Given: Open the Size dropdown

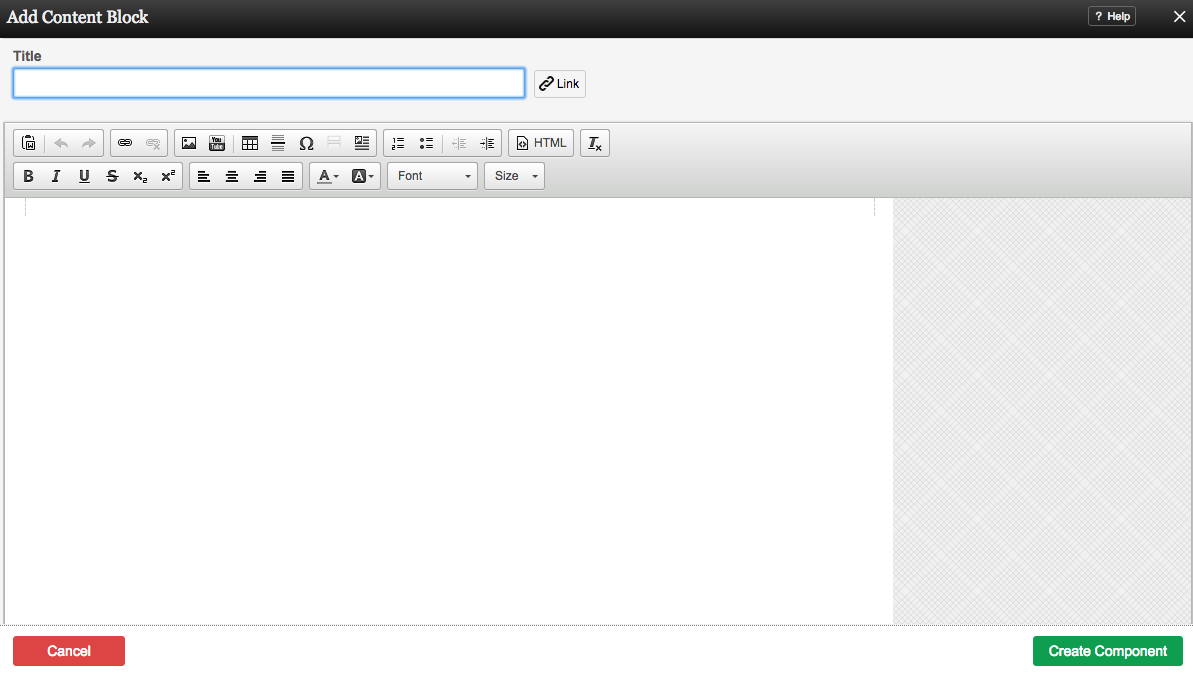Looking at the screenshot, I should 514,176.
